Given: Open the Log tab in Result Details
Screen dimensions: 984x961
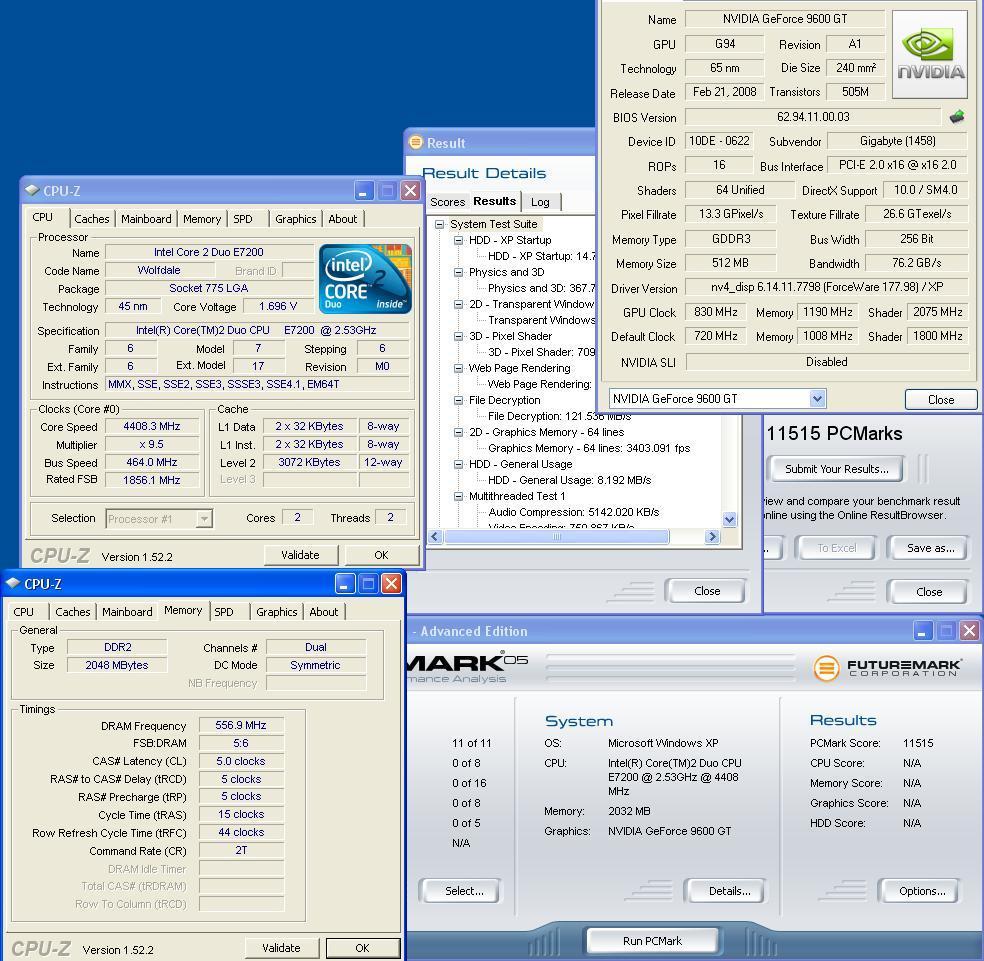Looking at the screenshot, I should 540,202.
